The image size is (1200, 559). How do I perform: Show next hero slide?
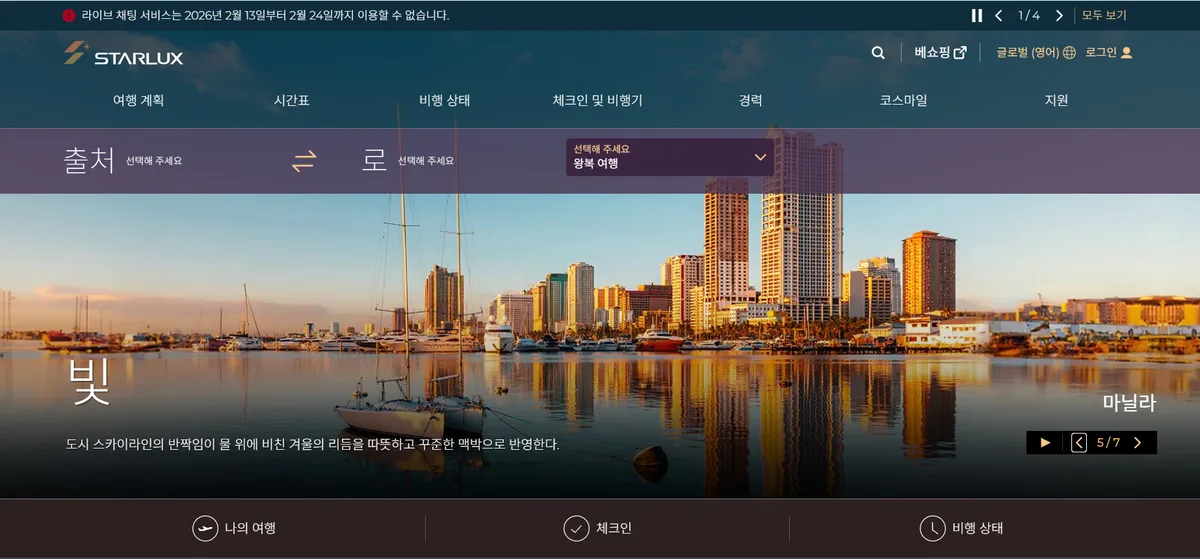tap(1137, 442)
